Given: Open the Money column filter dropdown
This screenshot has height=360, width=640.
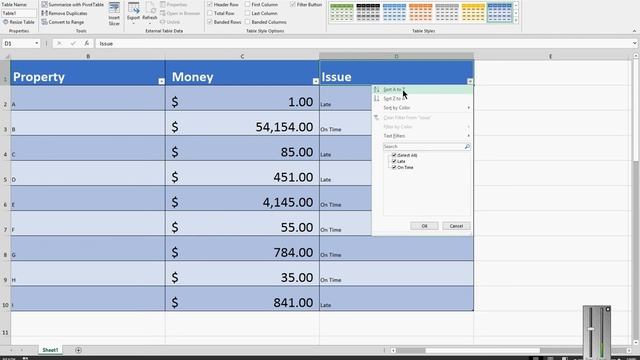Looking at the screenshot, I should 316,81.
